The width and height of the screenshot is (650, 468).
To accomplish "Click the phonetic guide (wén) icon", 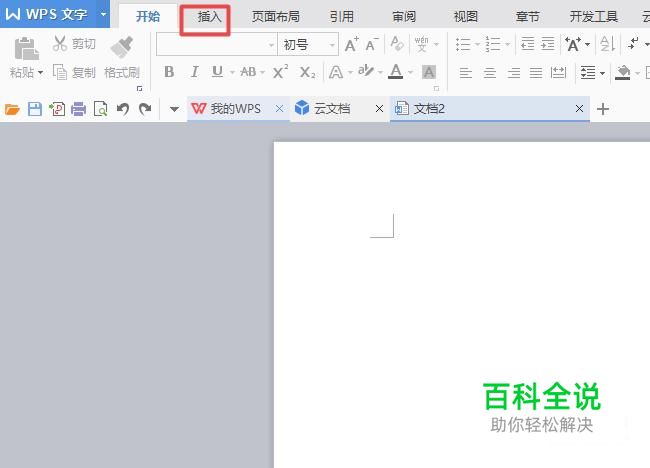I will click(x=421, y=44).
